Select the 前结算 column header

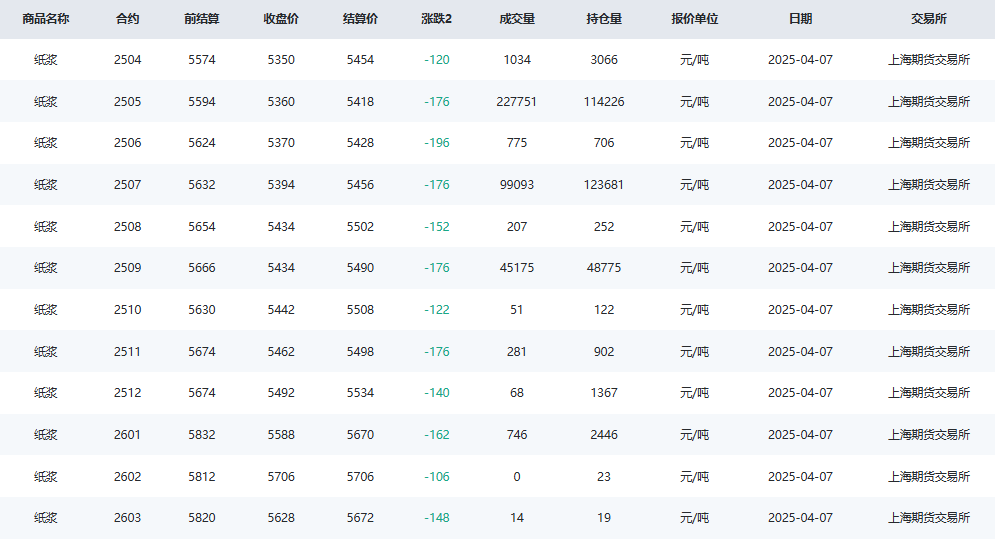pos(202,19)
